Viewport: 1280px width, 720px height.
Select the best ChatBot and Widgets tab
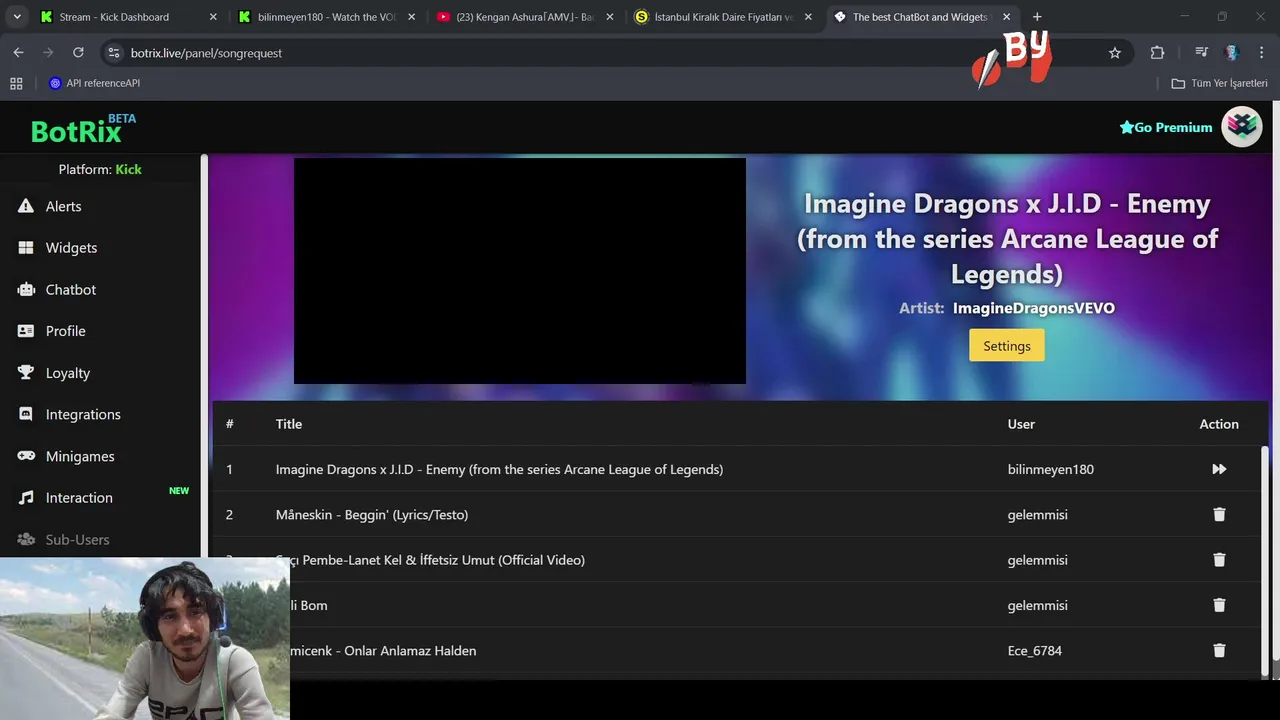(920, 17)
